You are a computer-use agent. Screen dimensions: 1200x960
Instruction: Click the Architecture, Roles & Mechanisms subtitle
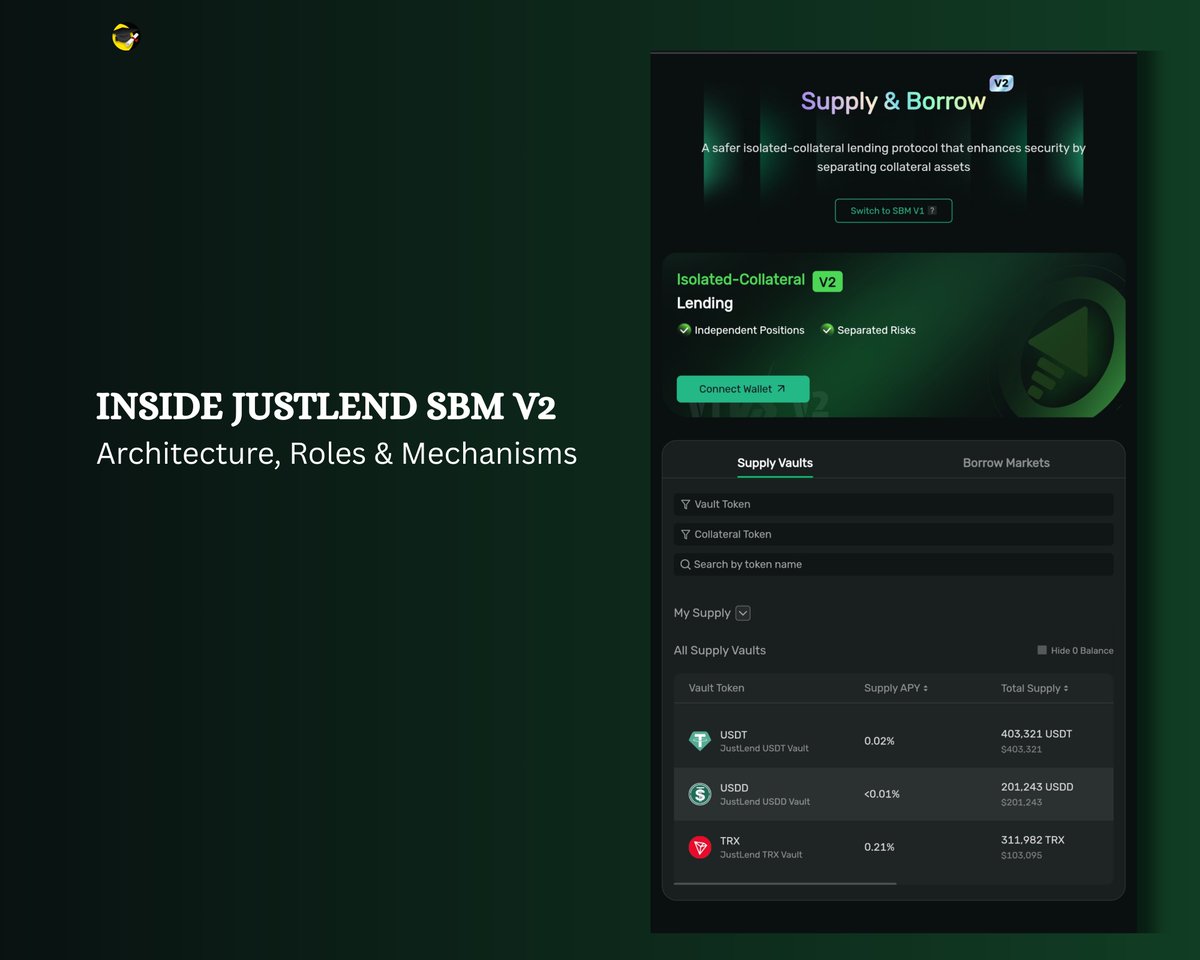tap(337, 453)
